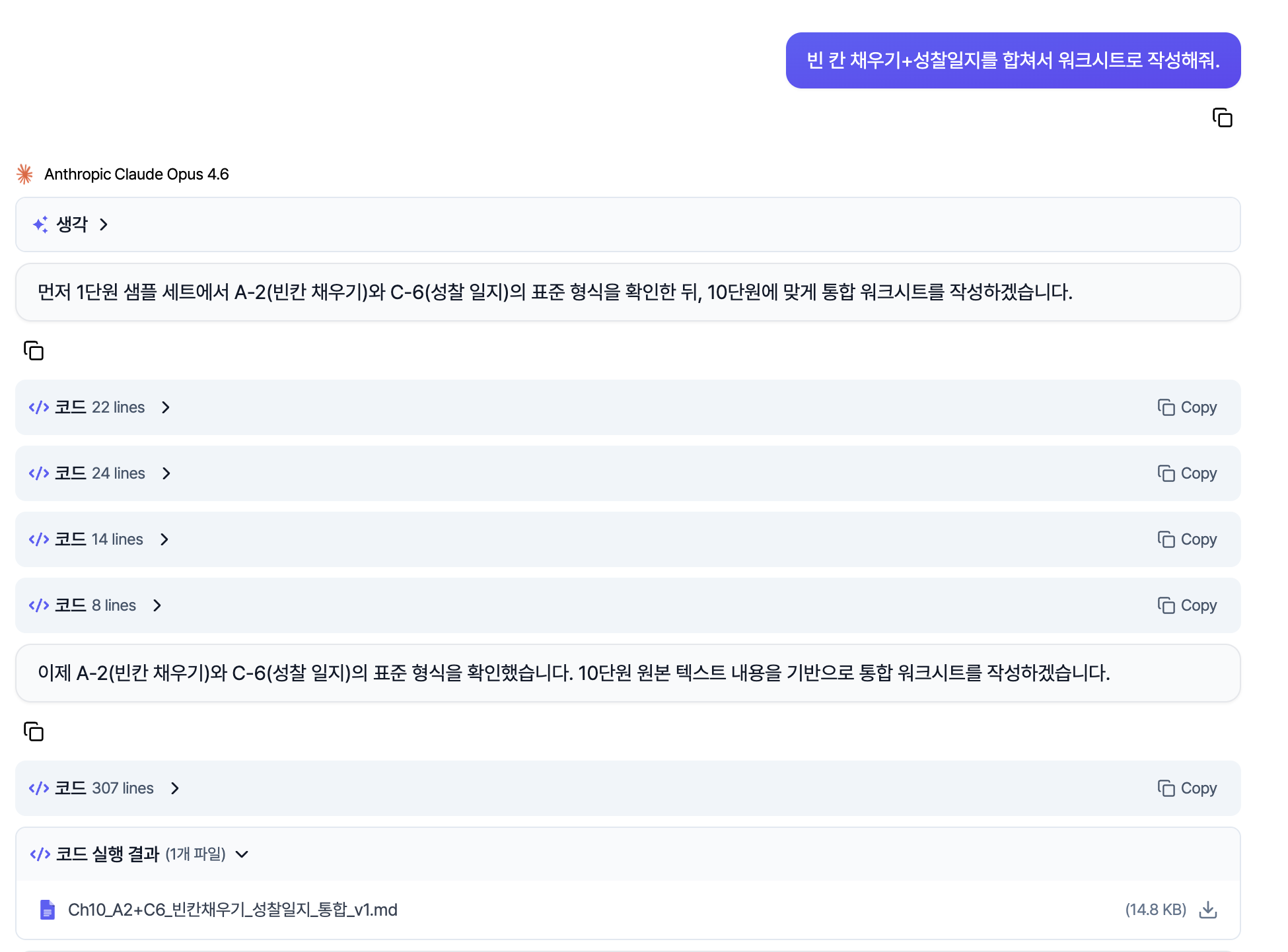1288x952 pixels.
Task: Copy the 24 lines code block
Action: 1187,473
